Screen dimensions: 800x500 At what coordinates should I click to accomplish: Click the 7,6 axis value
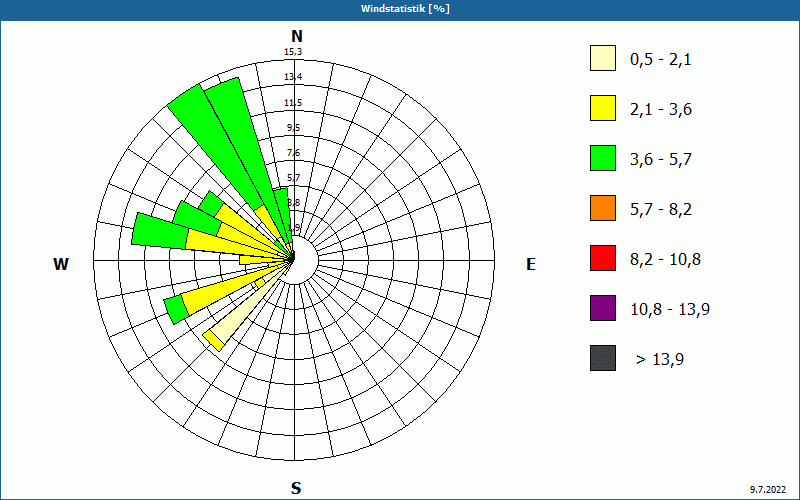point(293,153)
